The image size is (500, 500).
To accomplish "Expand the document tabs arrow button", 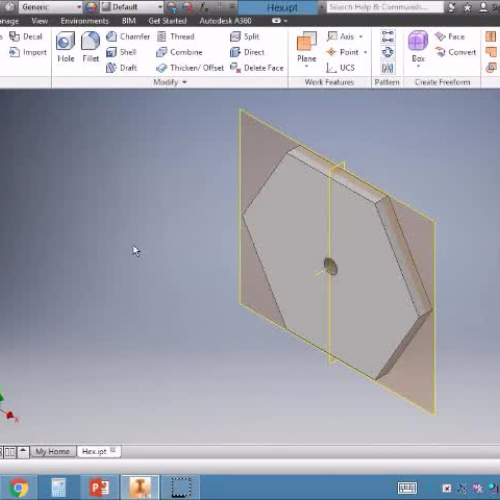I will coord(23,452).
